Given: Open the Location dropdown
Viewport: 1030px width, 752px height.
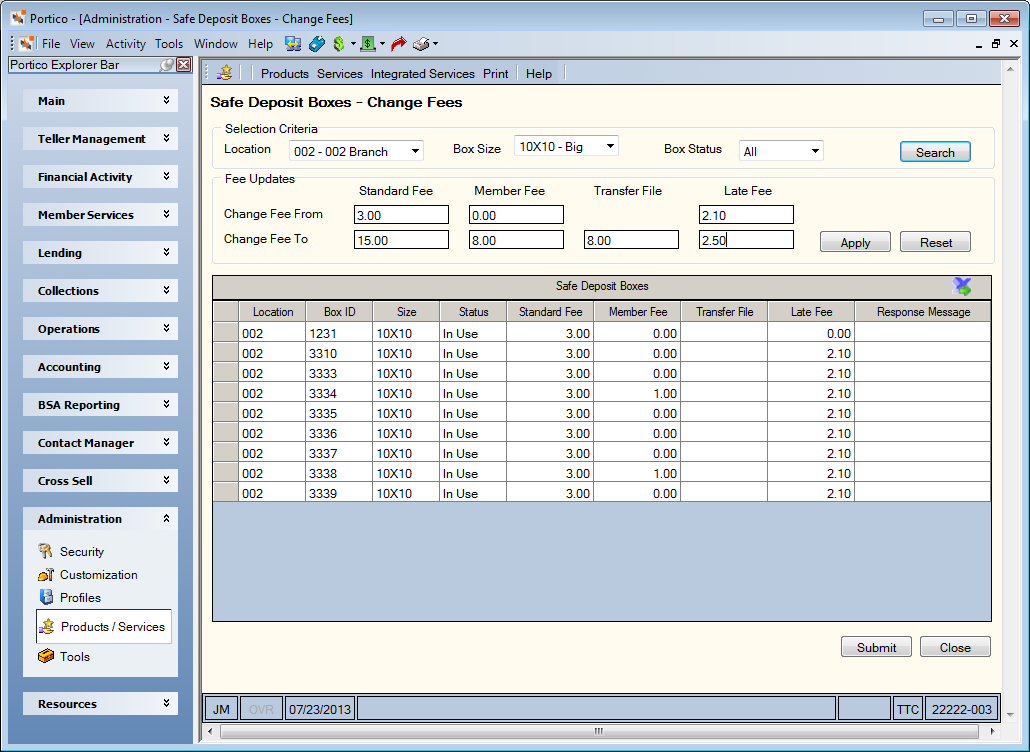Looking at the screenshot, I should [356, 151].
